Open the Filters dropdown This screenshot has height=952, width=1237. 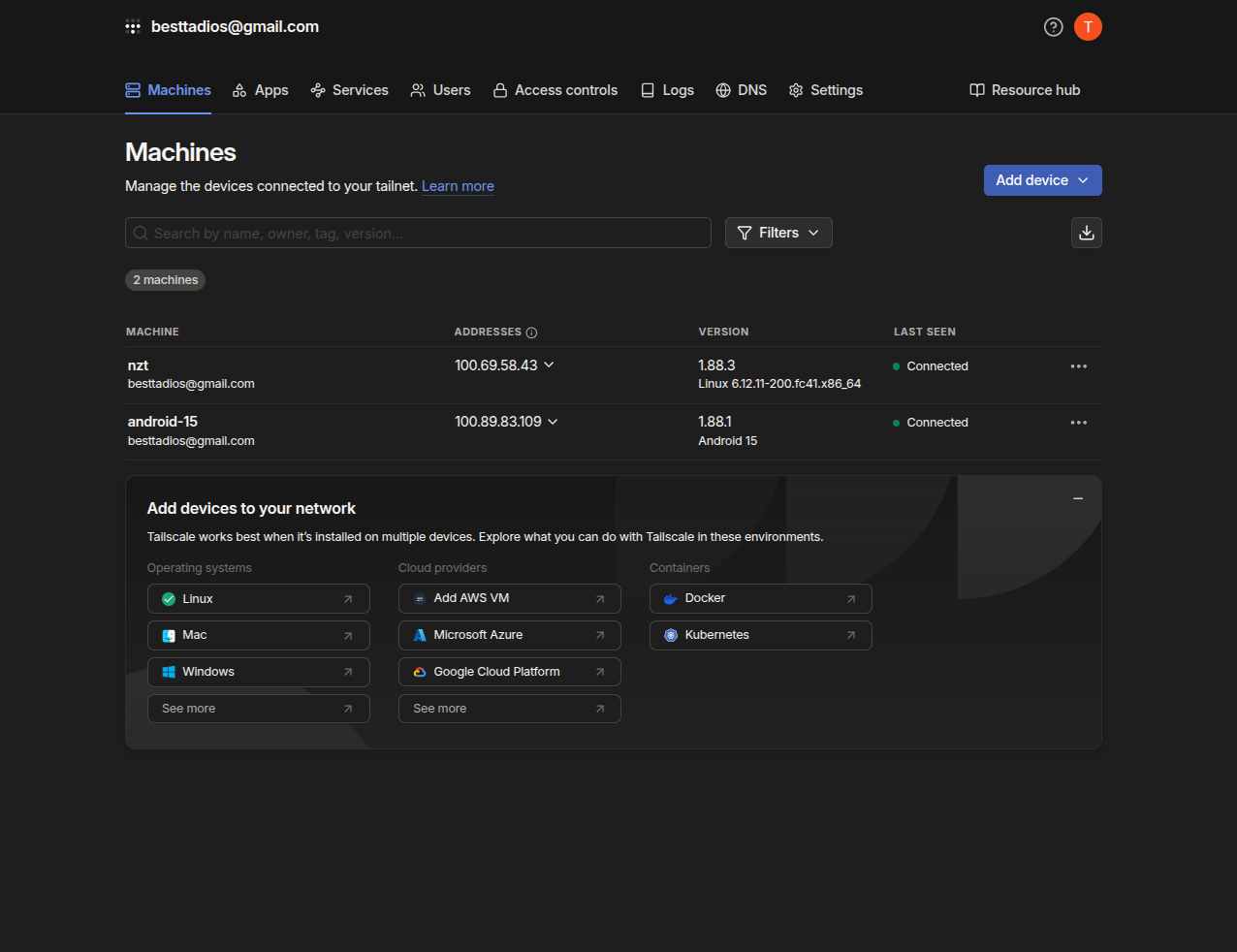coord(777,233)
